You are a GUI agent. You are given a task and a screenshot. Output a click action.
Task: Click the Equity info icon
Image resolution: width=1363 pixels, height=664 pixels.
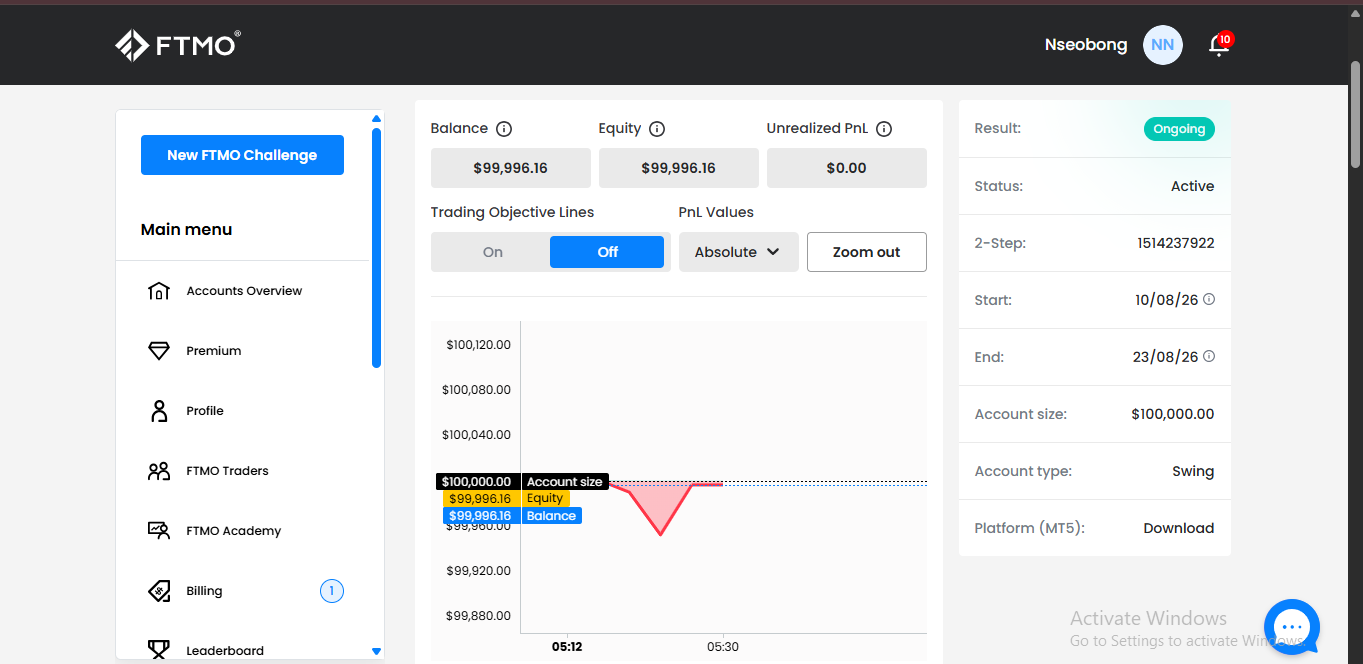coord(657,129)
